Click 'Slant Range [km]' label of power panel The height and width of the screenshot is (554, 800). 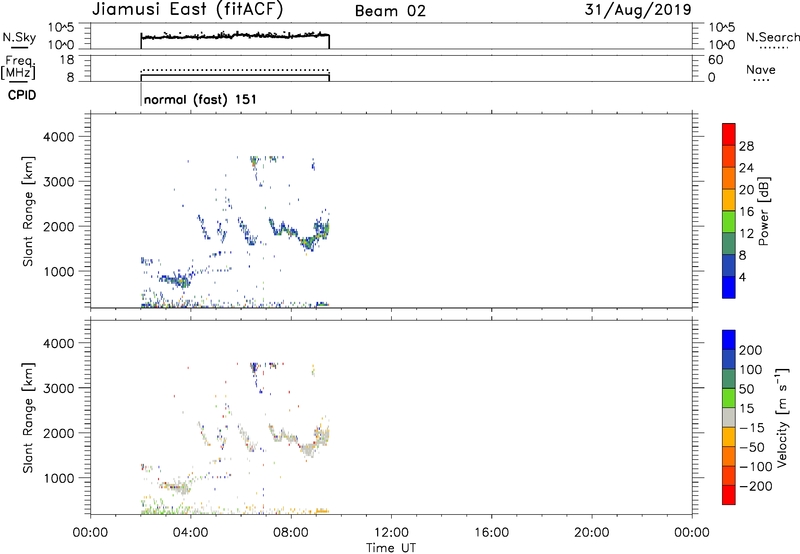28,211
